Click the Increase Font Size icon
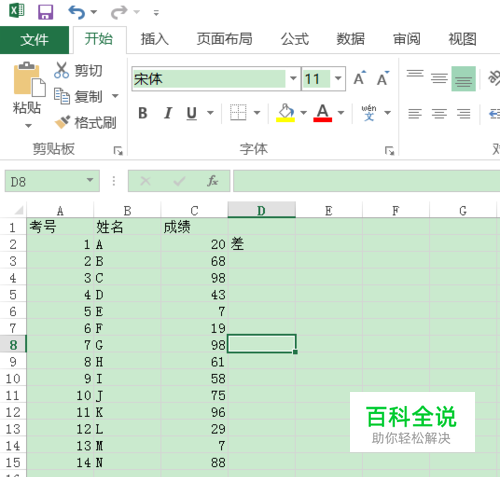The width and height of the screenshot is (500, 477). pyautogui.click(x=360, y=78)
